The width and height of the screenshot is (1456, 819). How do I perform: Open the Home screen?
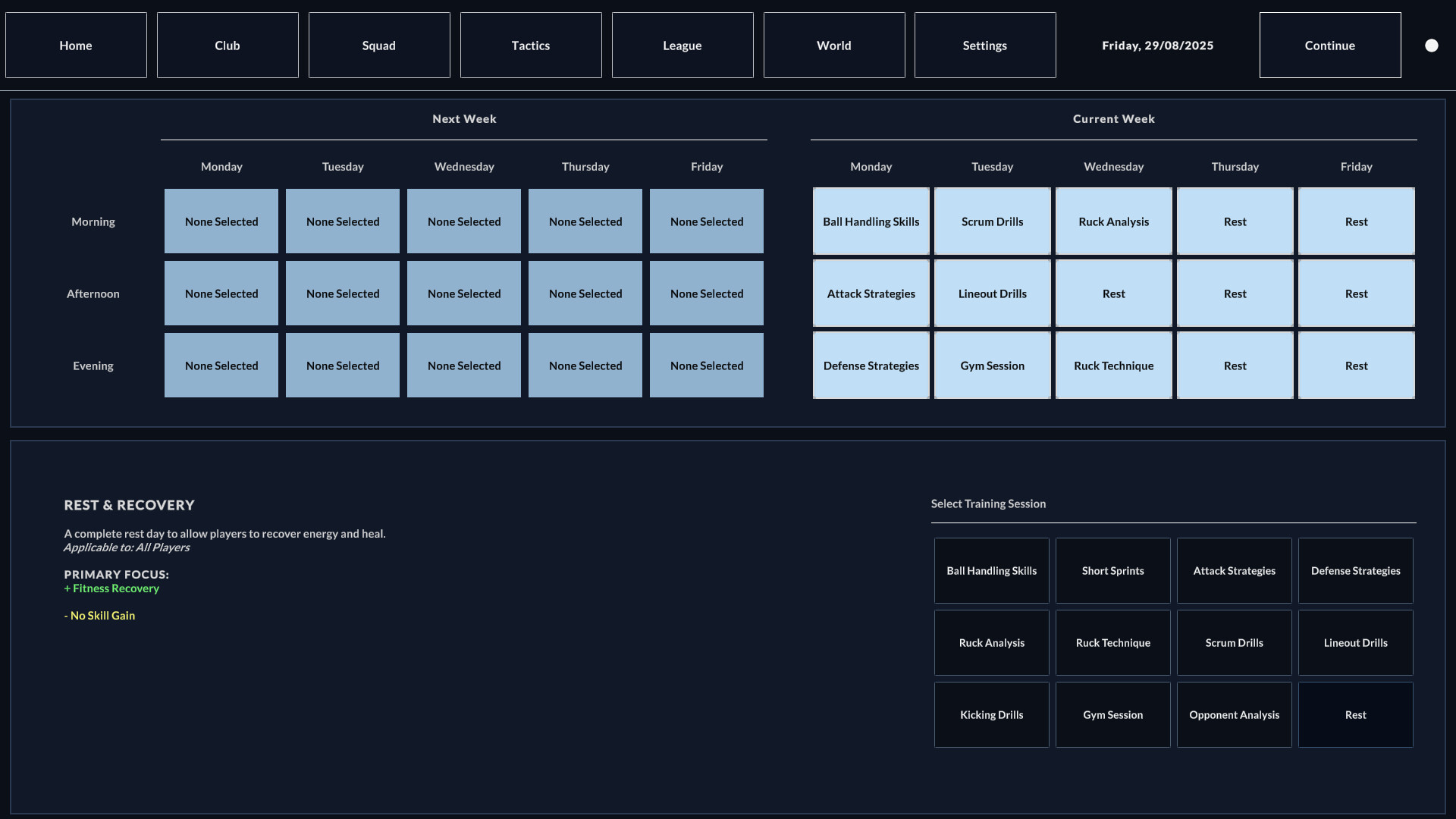click(x=76, y=45)
